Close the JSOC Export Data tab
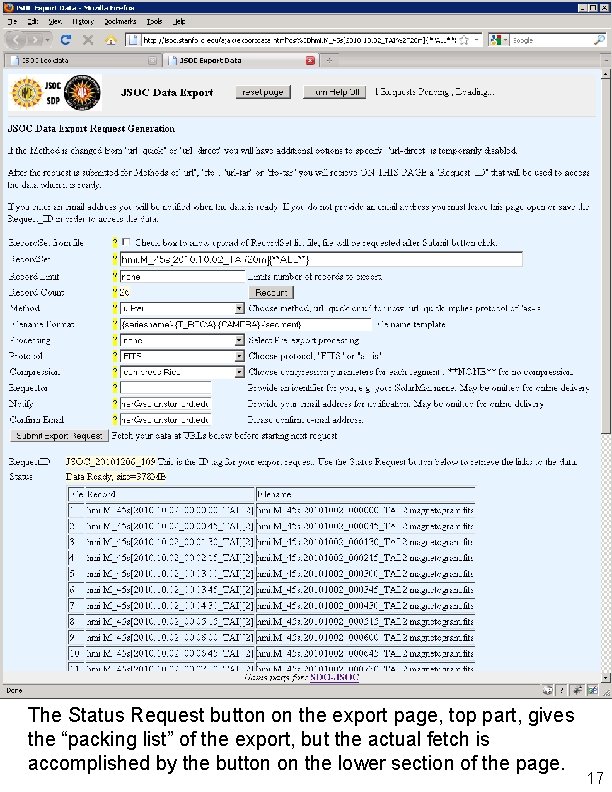The image size is (612, 792). [310, 61]
